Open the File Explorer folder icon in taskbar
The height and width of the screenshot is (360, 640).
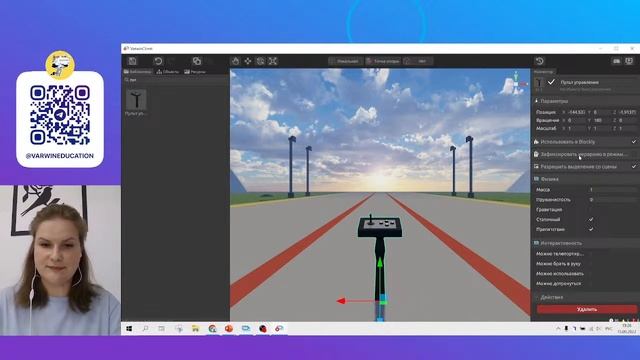[196, 329]
